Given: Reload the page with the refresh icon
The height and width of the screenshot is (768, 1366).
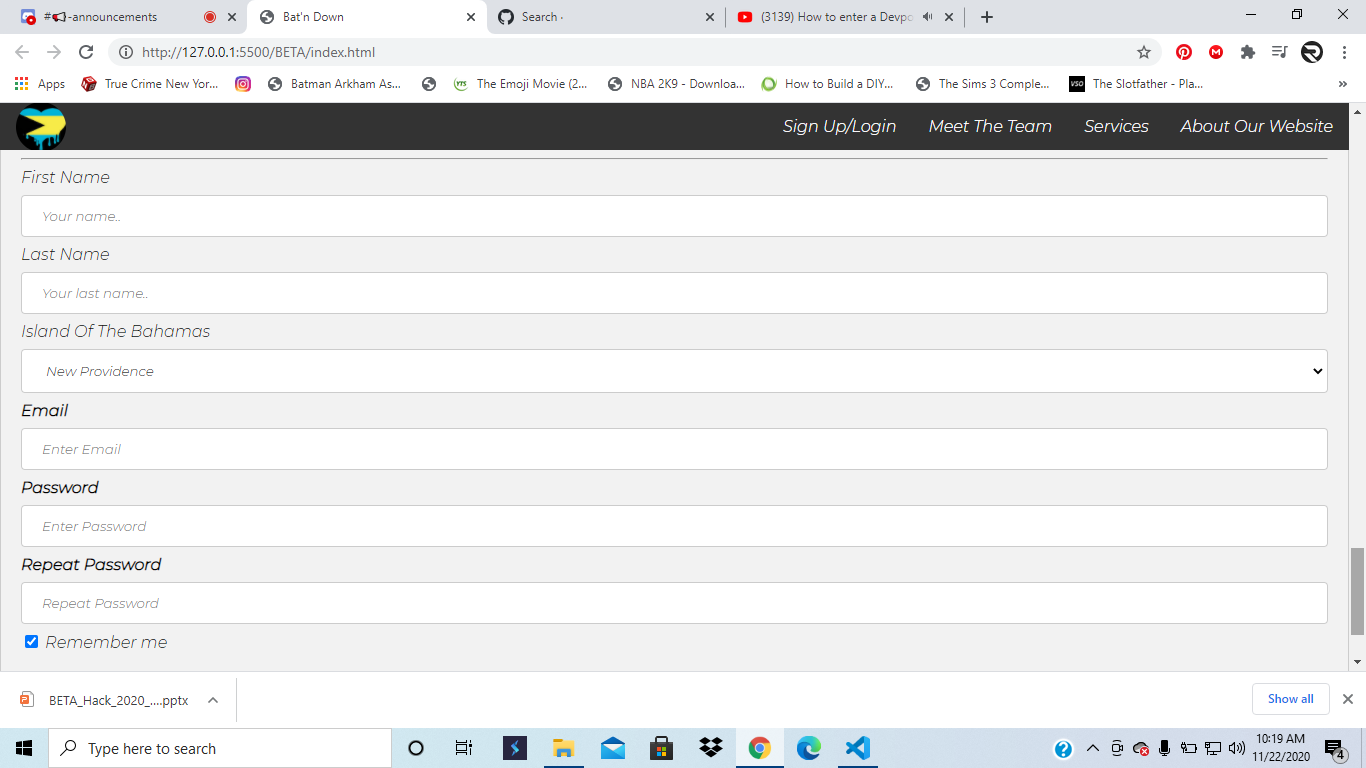Looking at the screenshot, I should tap(86, 52).
